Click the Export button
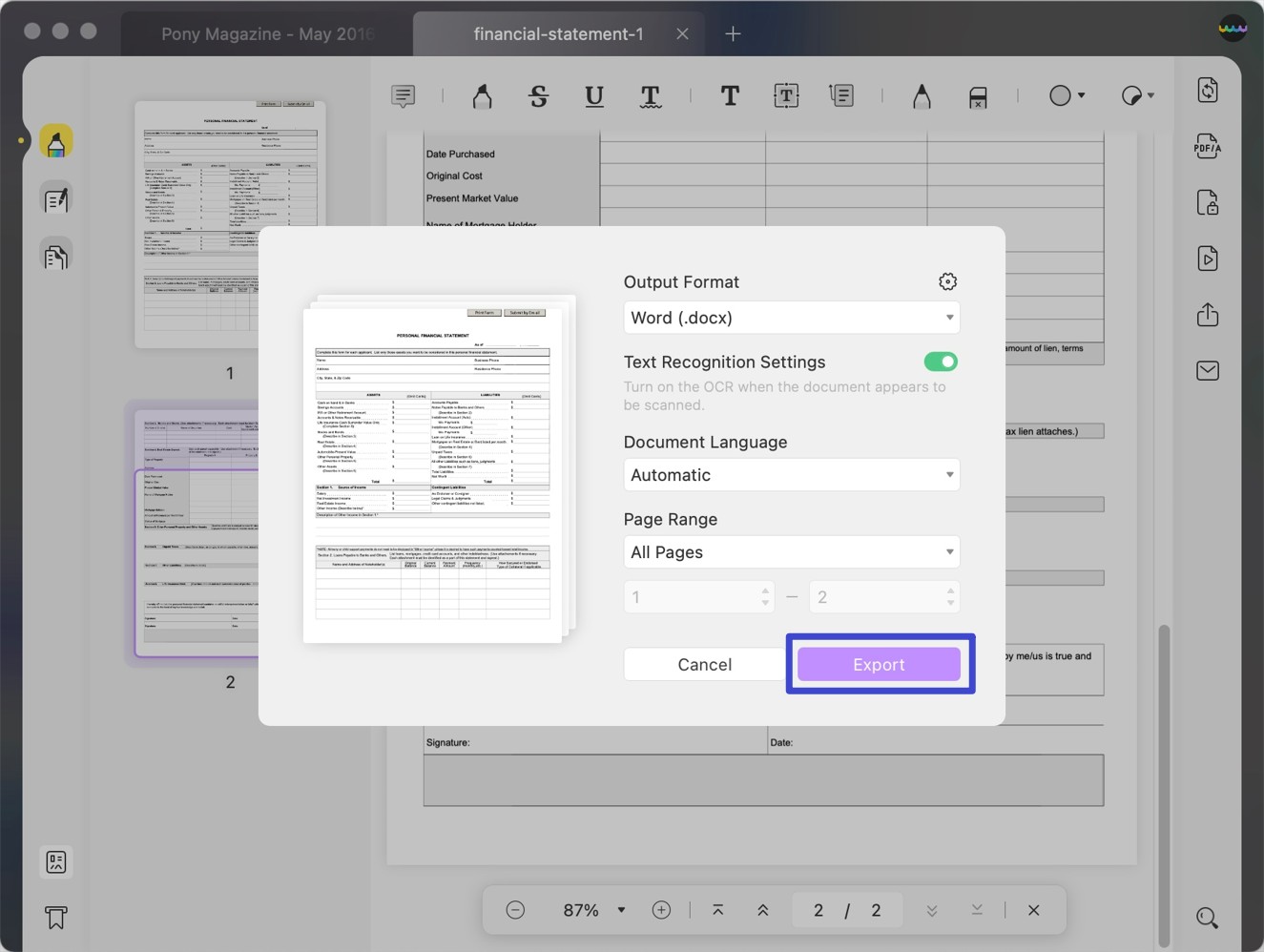This screenshot has height=952, width=1264. (x=879, y=665)
